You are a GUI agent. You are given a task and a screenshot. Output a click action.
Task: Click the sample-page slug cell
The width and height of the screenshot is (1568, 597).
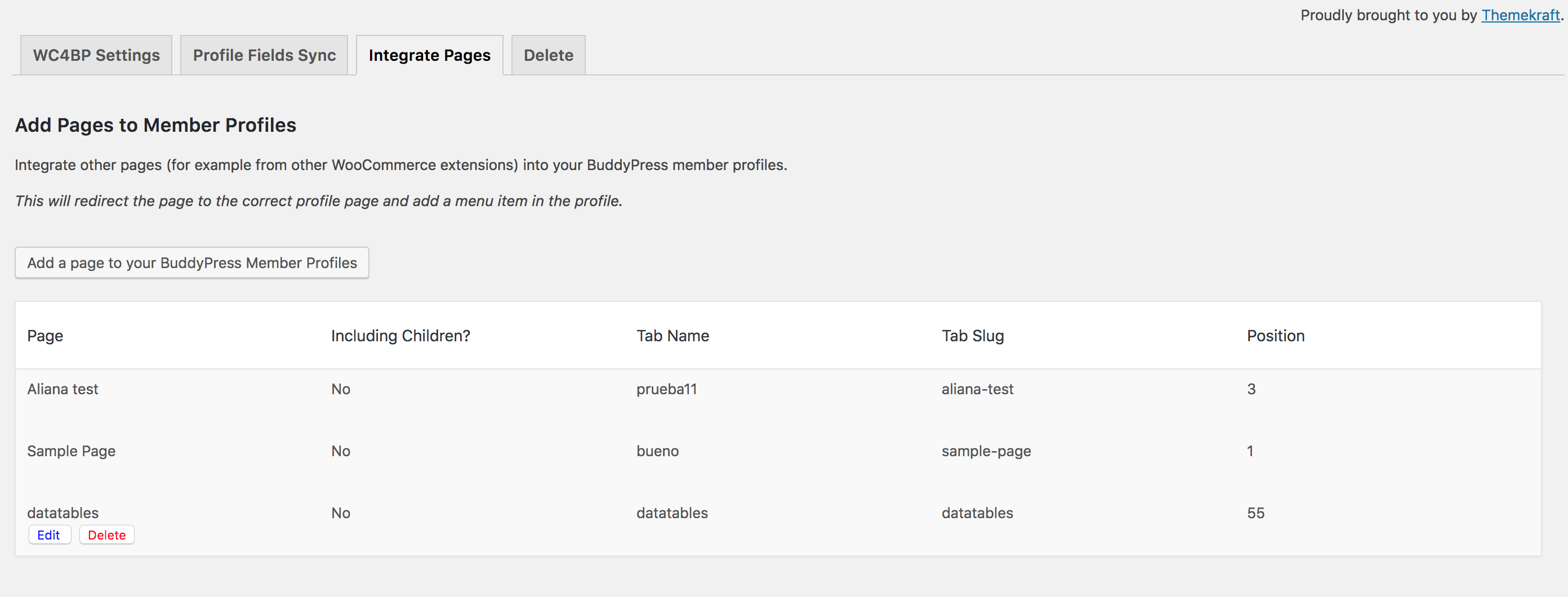pos(986,452)
